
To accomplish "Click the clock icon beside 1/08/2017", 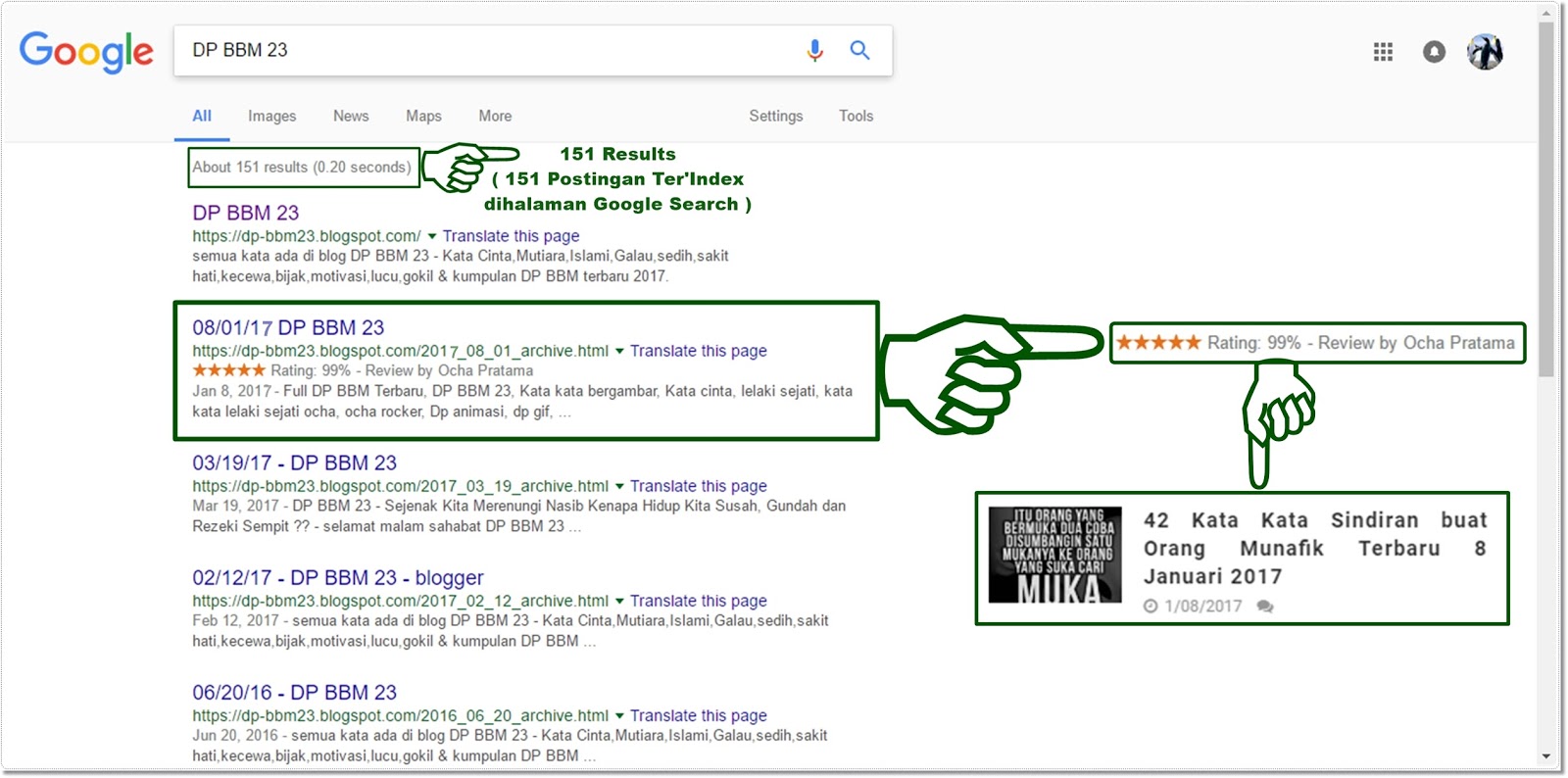I will click(x=1151, y=607).
